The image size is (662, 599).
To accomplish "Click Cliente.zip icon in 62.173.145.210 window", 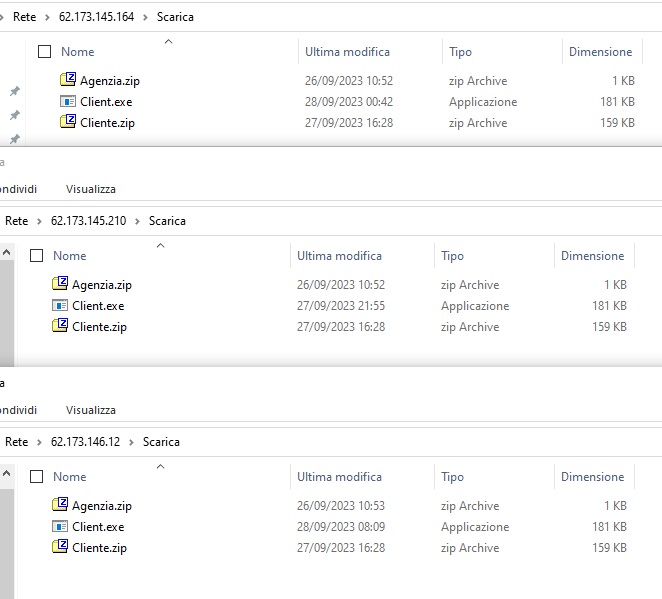I will [60, 325].
